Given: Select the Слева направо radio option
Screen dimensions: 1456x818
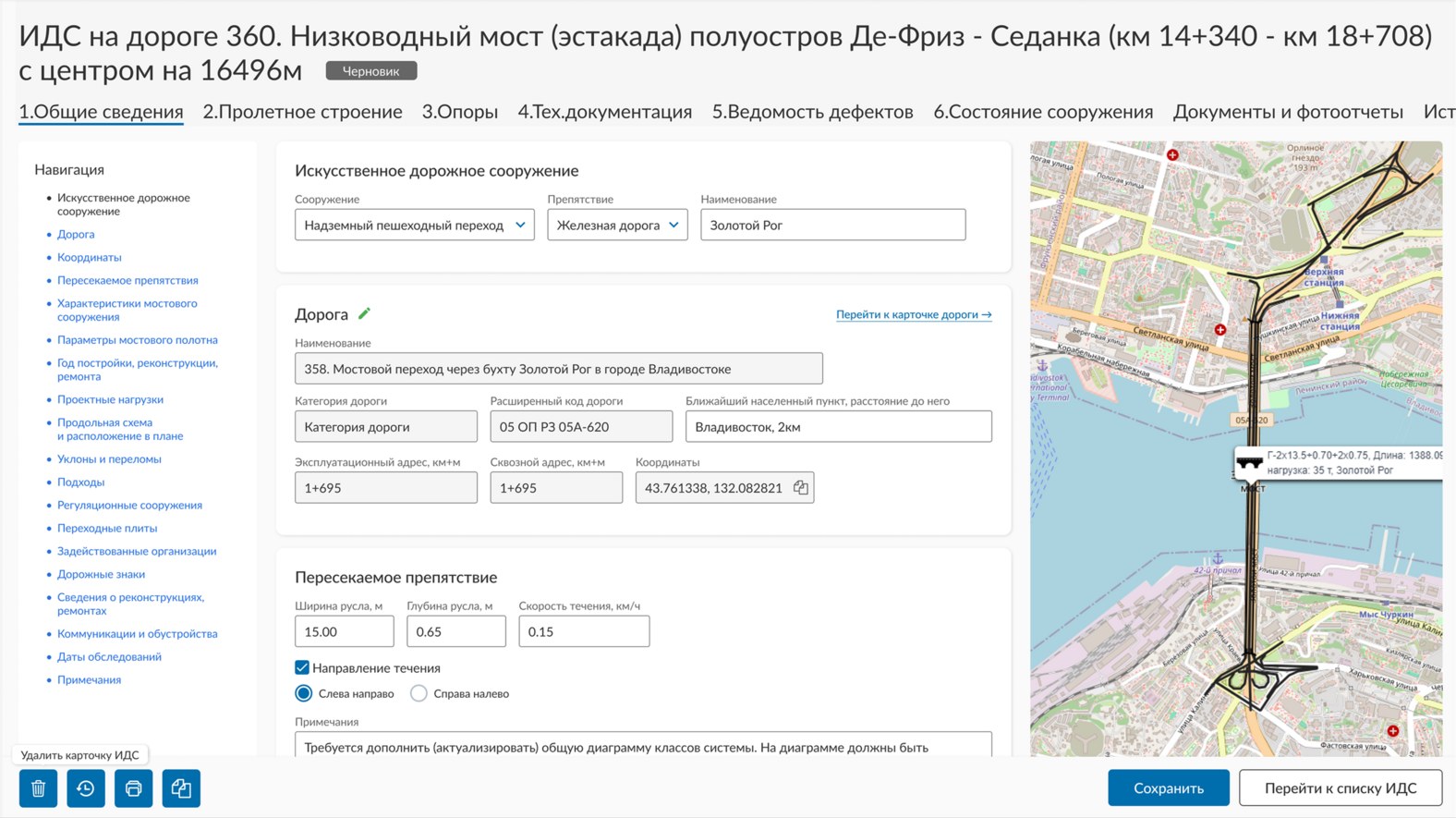Looking at the screenshot, I should pos(304,693).
